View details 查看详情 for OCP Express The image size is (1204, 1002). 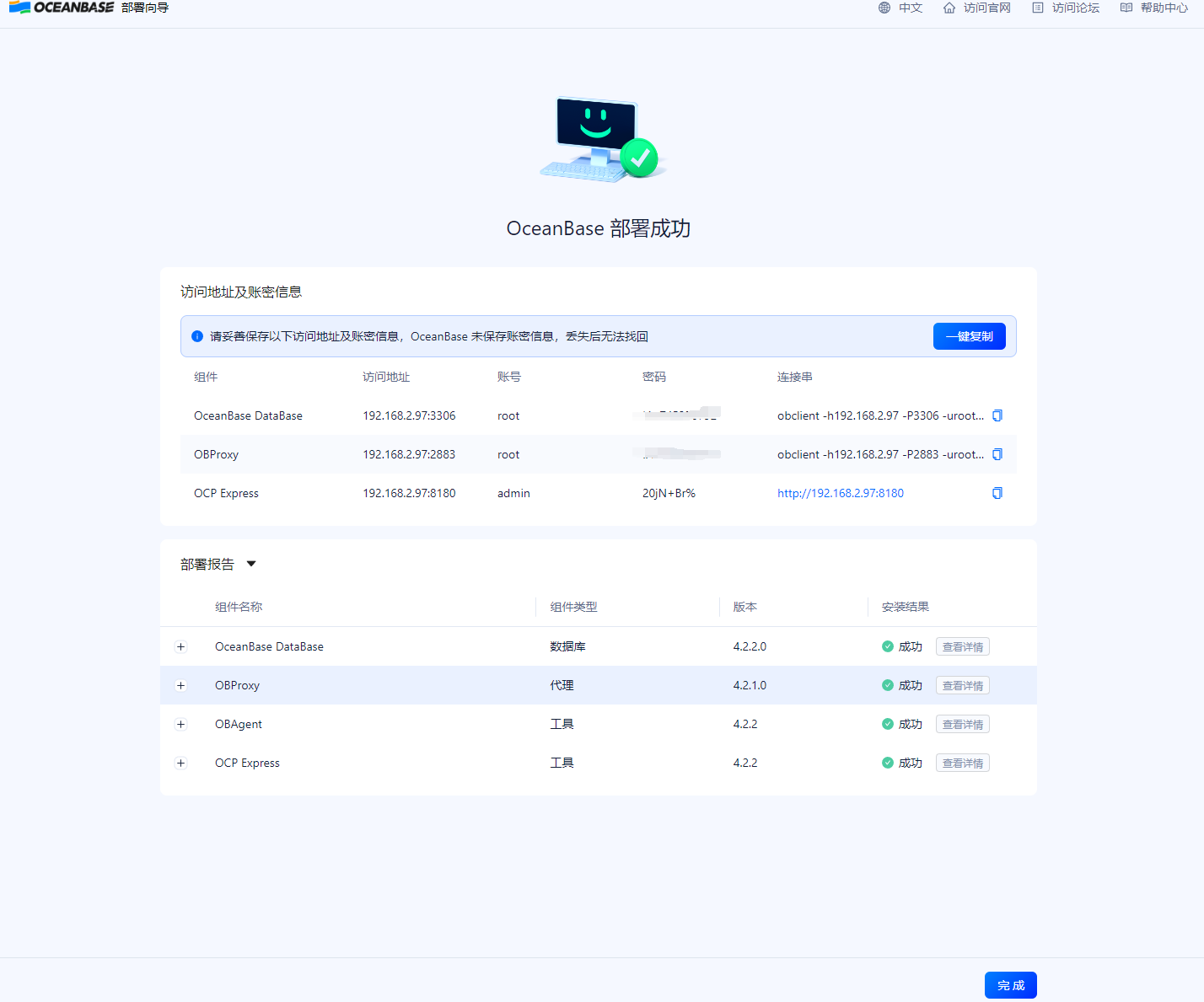(x=963, y=763)
